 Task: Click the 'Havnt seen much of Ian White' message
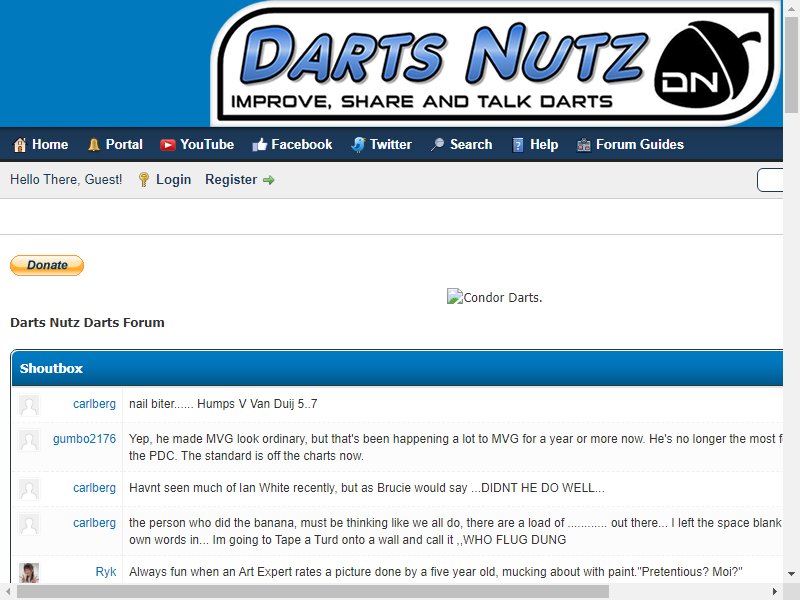[367, 488]
